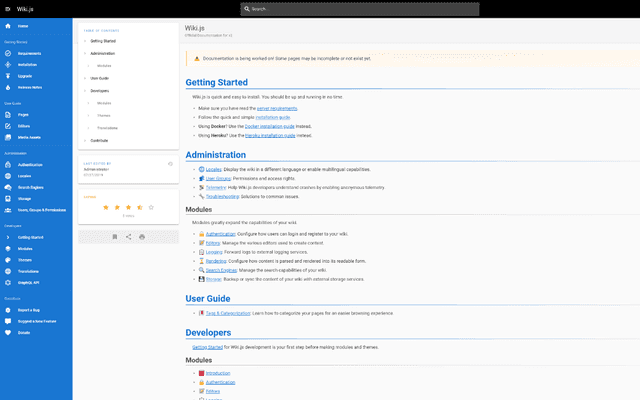
Task: Open GraphQL API sidebar item
Action: 28,283
